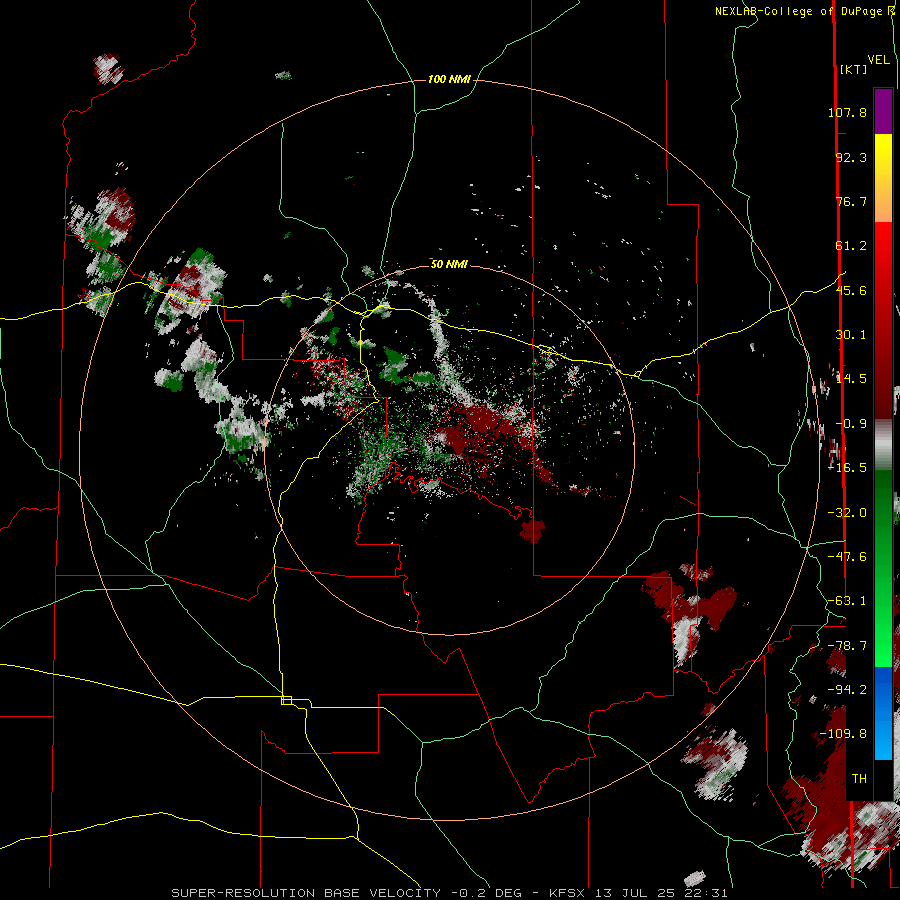This screenshot has width=900, height=900.
Task: Click the -32.0 velocity scale value
Action: tap(847, 513)
